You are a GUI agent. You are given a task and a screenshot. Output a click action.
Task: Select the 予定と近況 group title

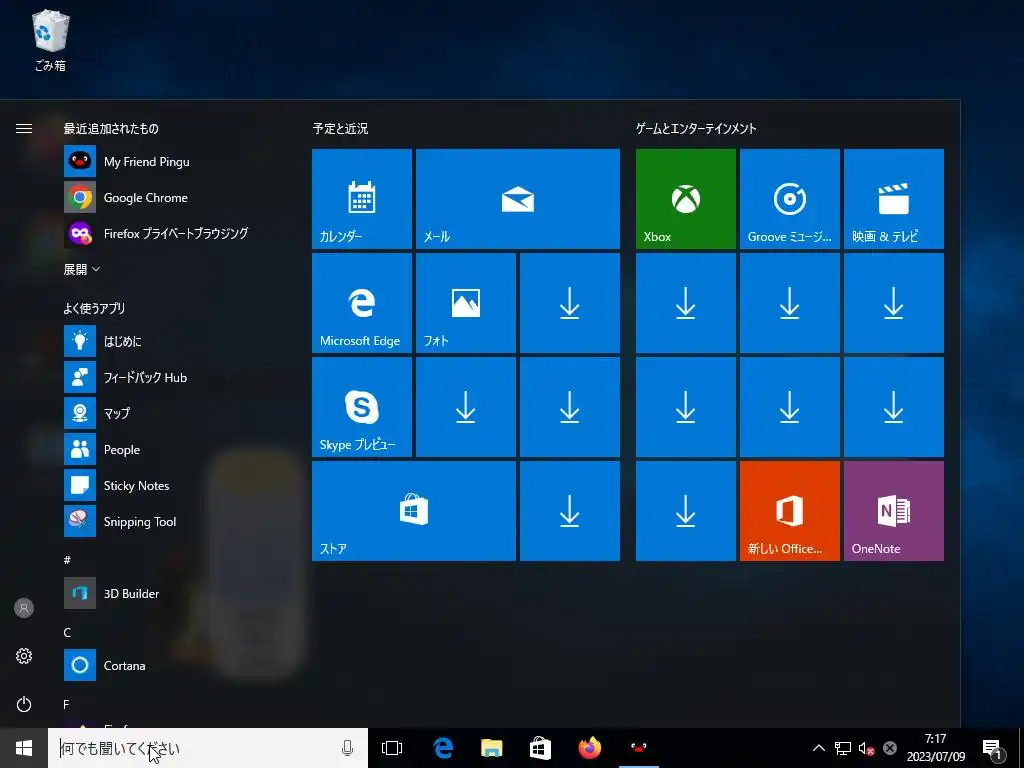coord(340,129)
